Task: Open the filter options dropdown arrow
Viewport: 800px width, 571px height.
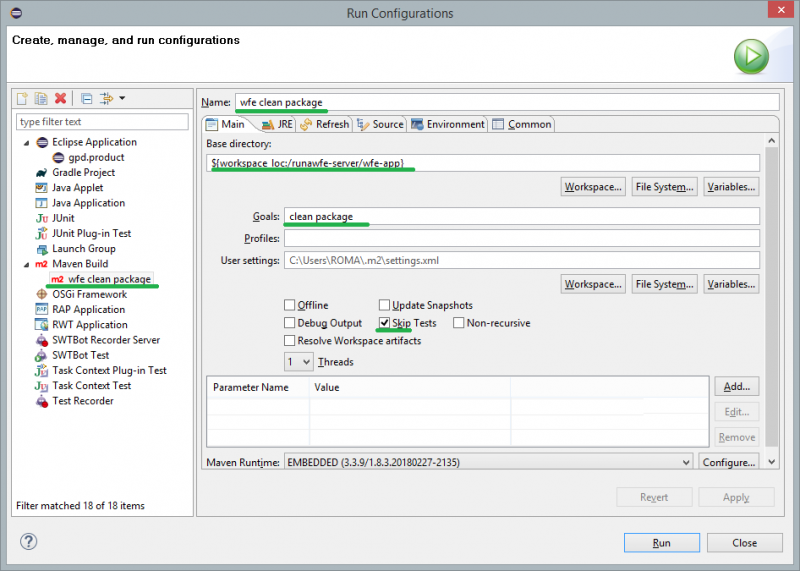Action: [x=122, y=98]
